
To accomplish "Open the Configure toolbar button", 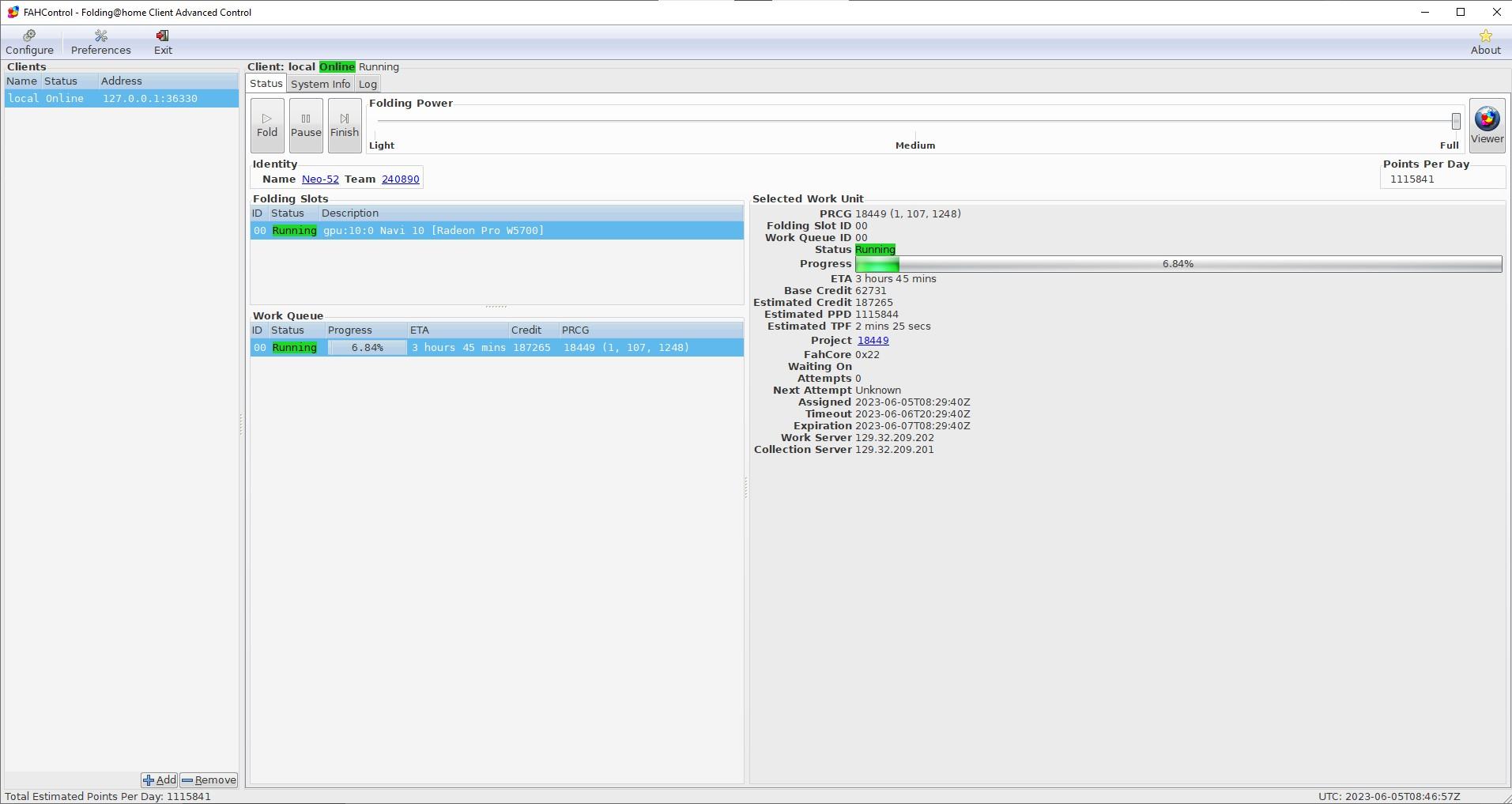I will tap(29, 43).
